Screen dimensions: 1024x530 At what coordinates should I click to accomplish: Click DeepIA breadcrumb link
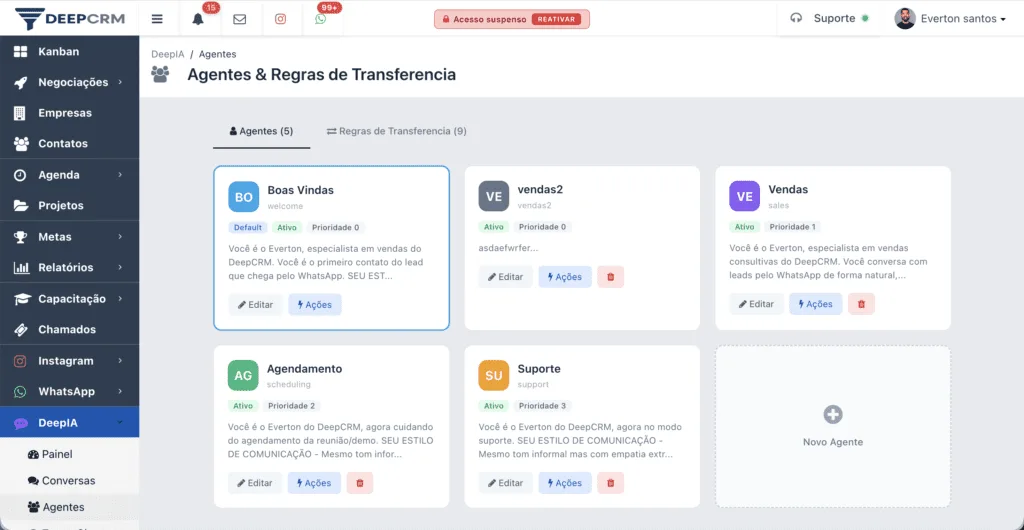pos(167,54)
